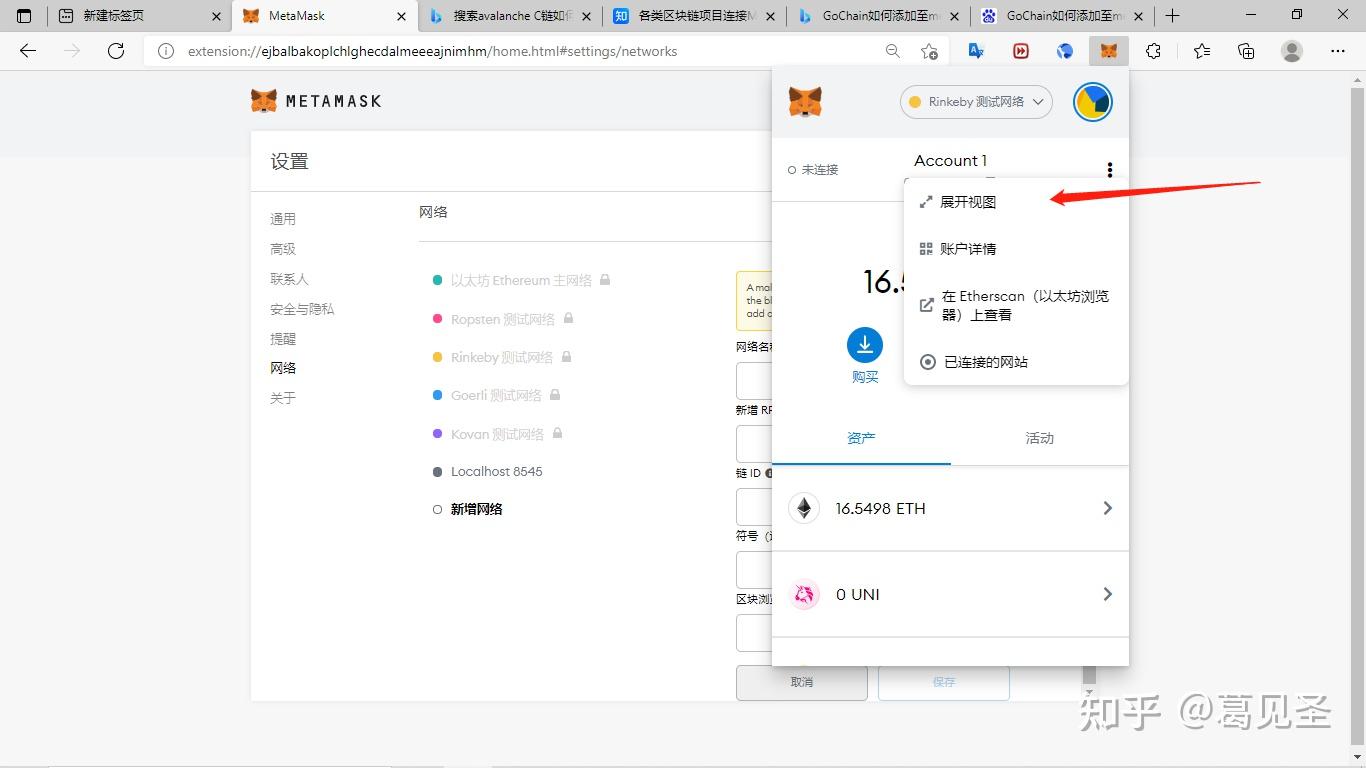Switch to the Assets tab
Image resolution: width=1366 pixels, height=768 pixels.
[x=861, y=438]
